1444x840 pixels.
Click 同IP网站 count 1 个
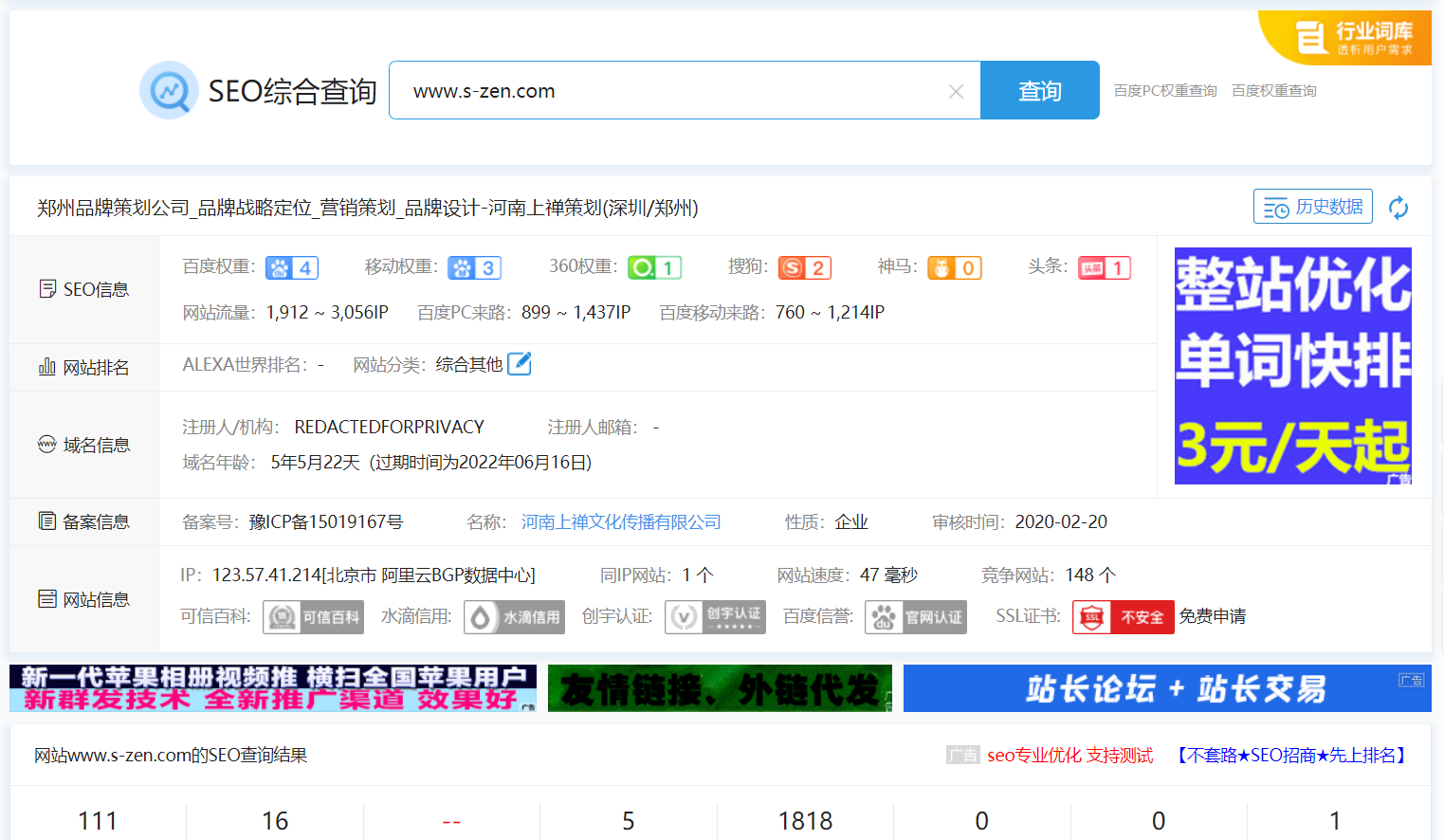(x=698, y=575)
